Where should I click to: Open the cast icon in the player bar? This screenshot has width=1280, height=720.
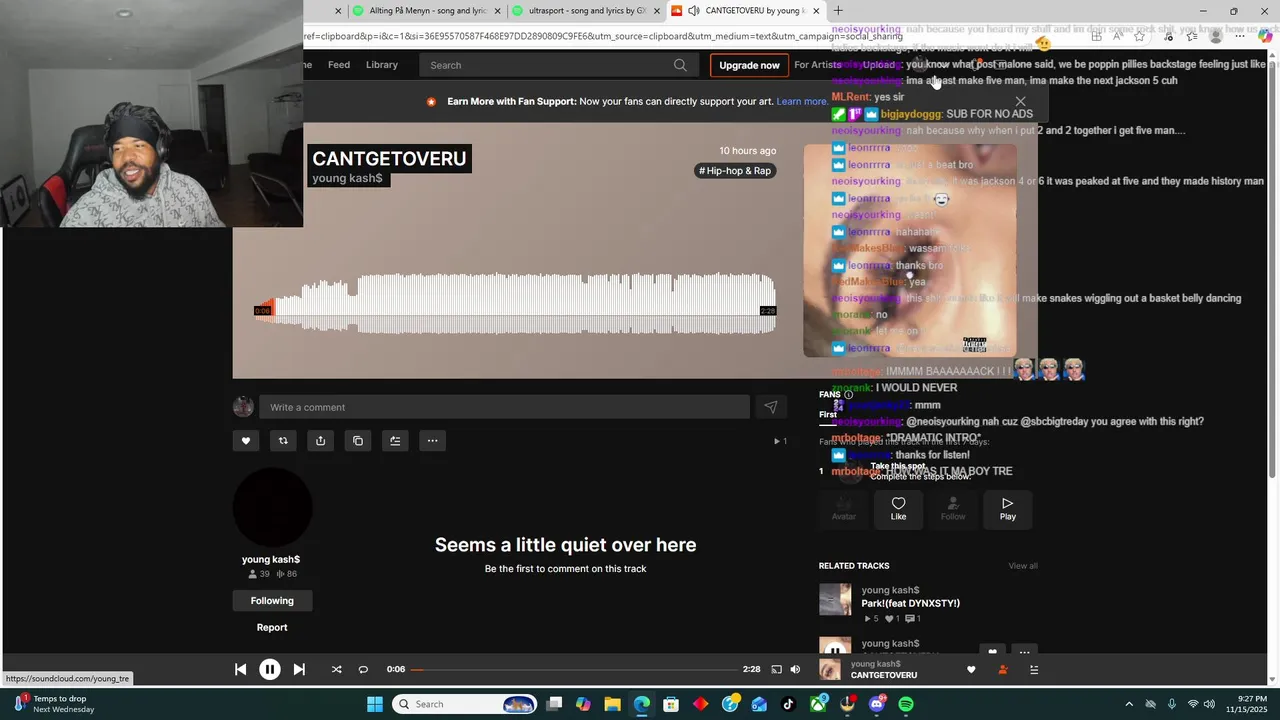(776, 669)
